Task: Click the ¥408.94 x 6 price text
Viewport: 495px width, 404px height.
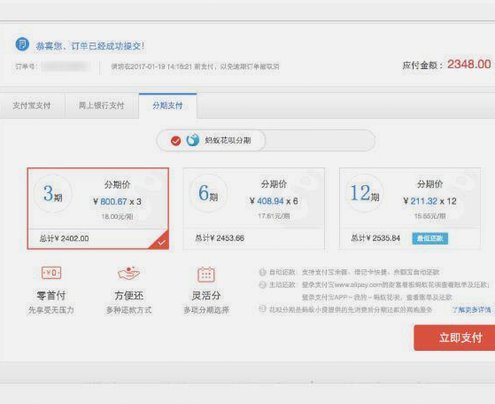Action: (274, 201)
